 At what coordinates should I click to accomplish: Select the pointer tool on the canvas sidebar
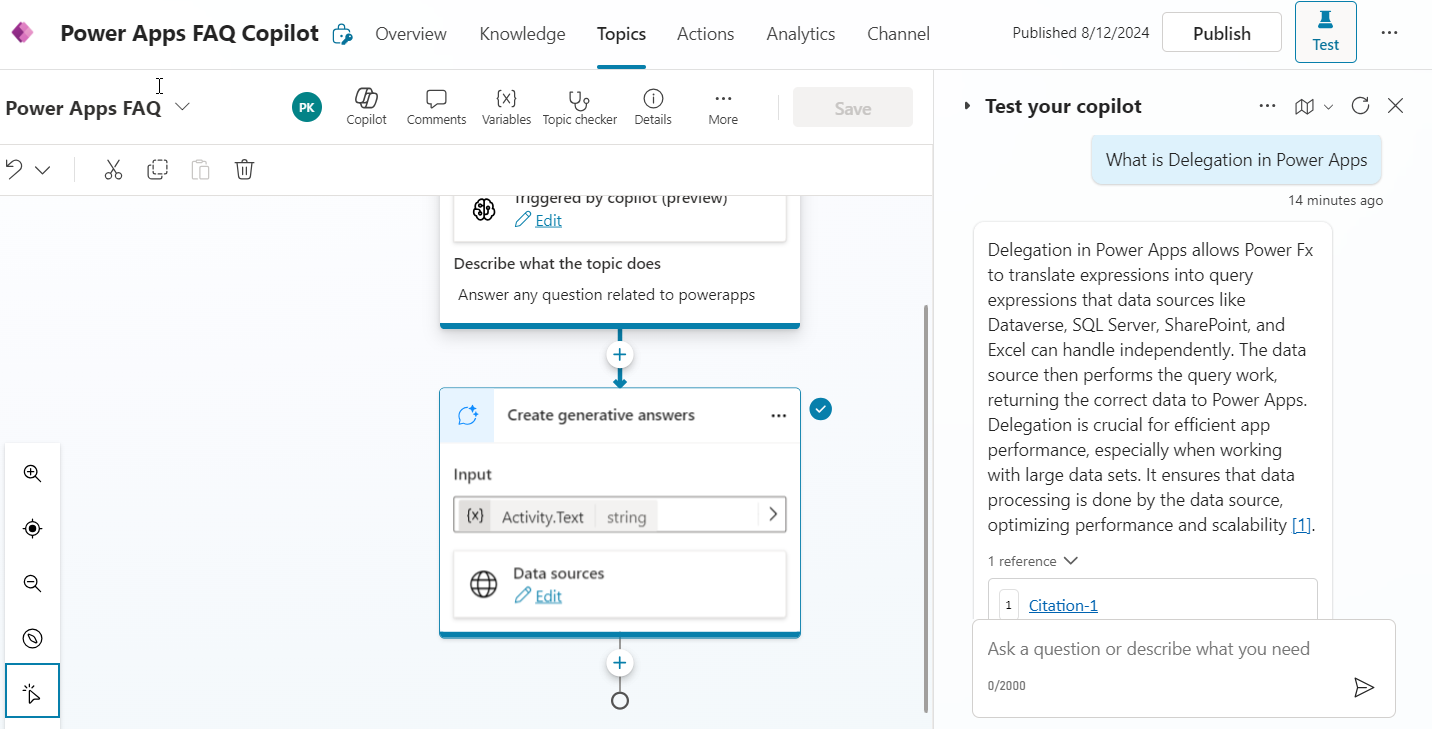(33, 690)
